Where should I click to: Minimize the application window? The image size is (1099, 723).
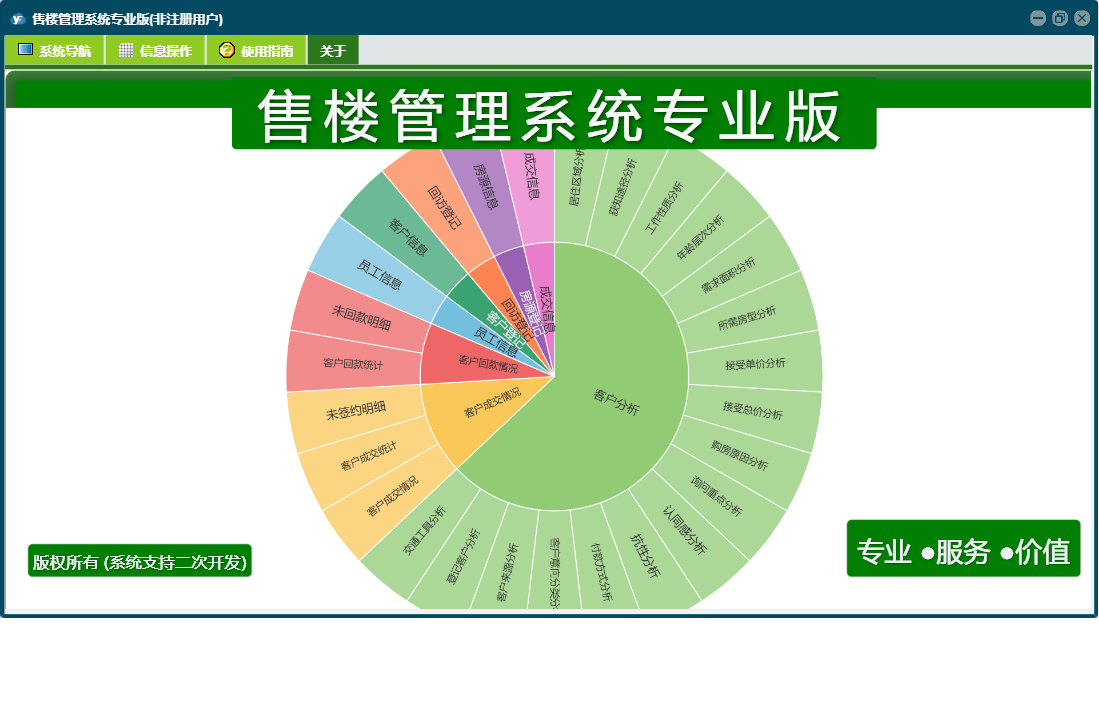click(x=1038, y=18)
